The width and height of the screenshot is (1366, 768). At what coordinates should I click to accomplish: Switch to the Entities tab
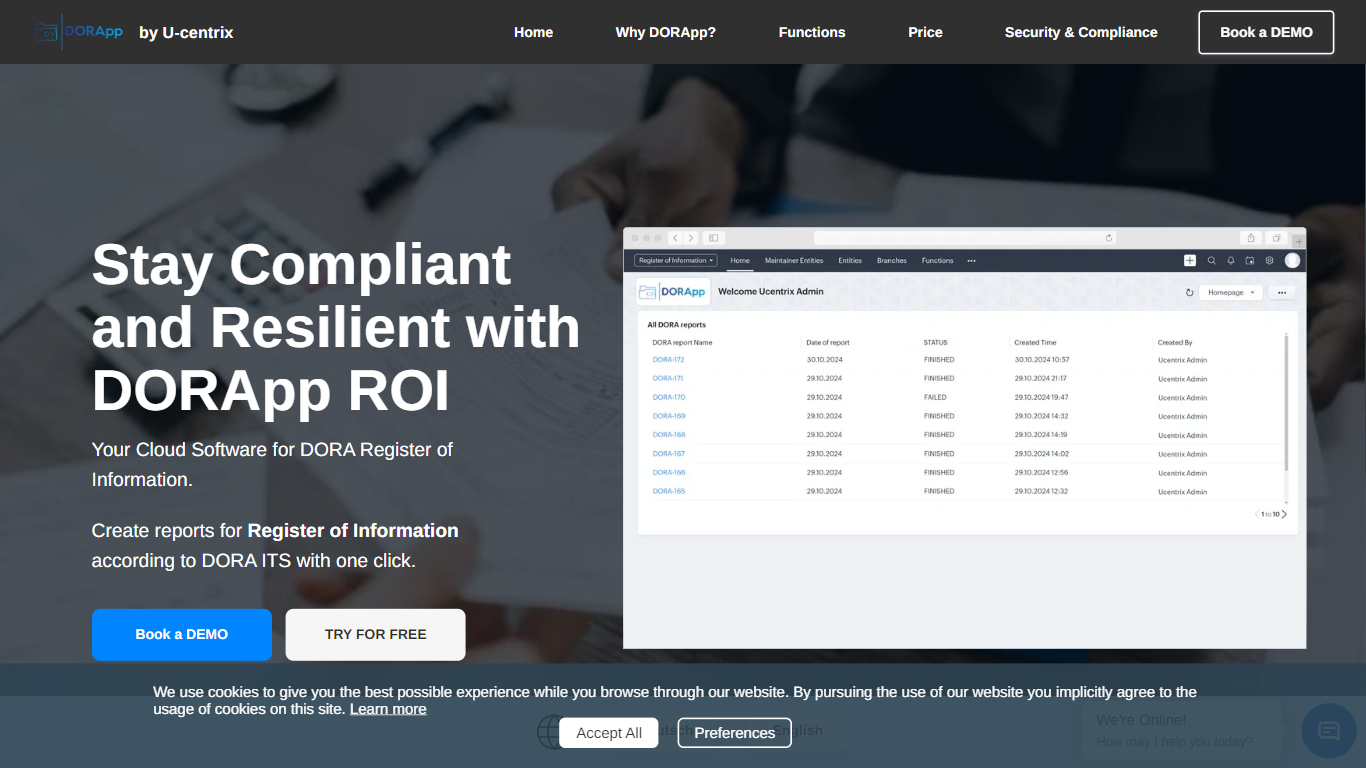(x=850, y=261)
